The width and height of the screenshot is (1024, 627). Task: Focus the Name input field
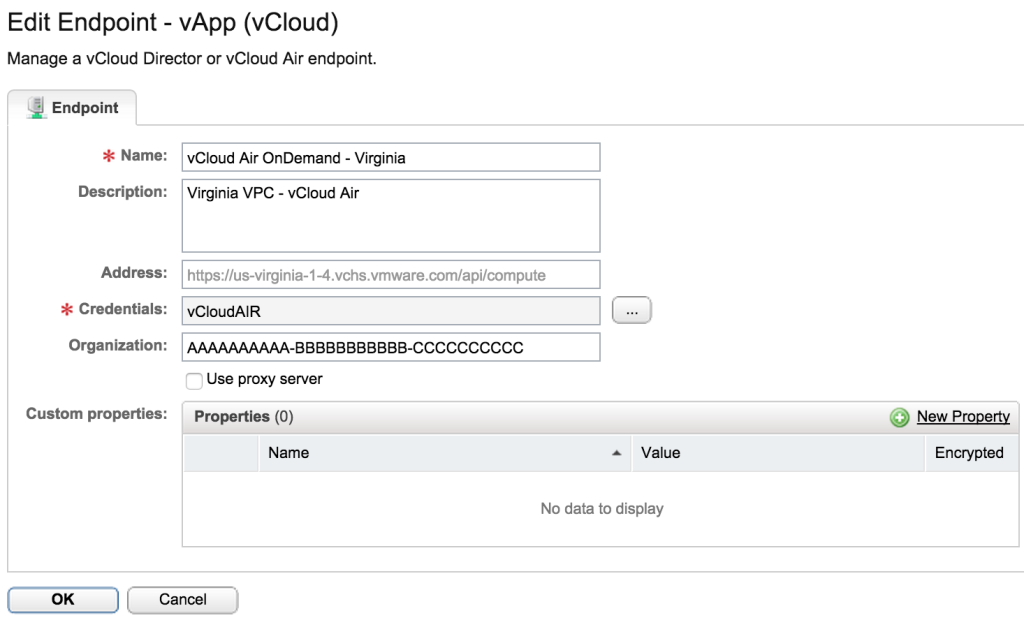point(390,157)
